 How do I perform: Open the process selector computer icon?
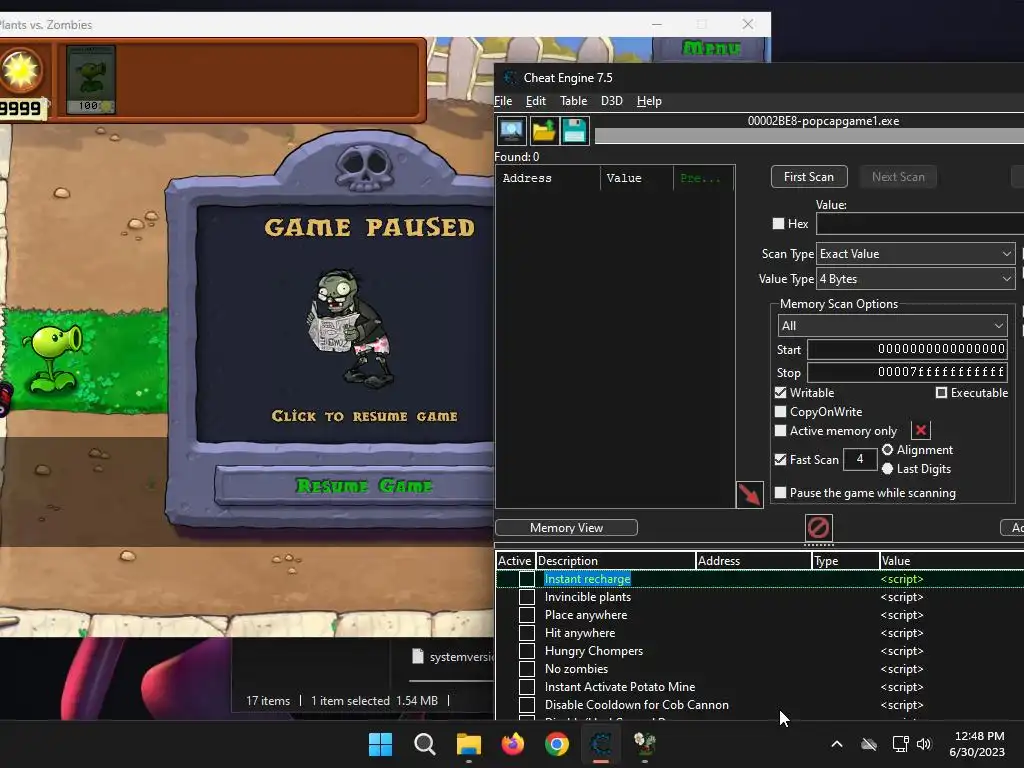click(511, 131)
